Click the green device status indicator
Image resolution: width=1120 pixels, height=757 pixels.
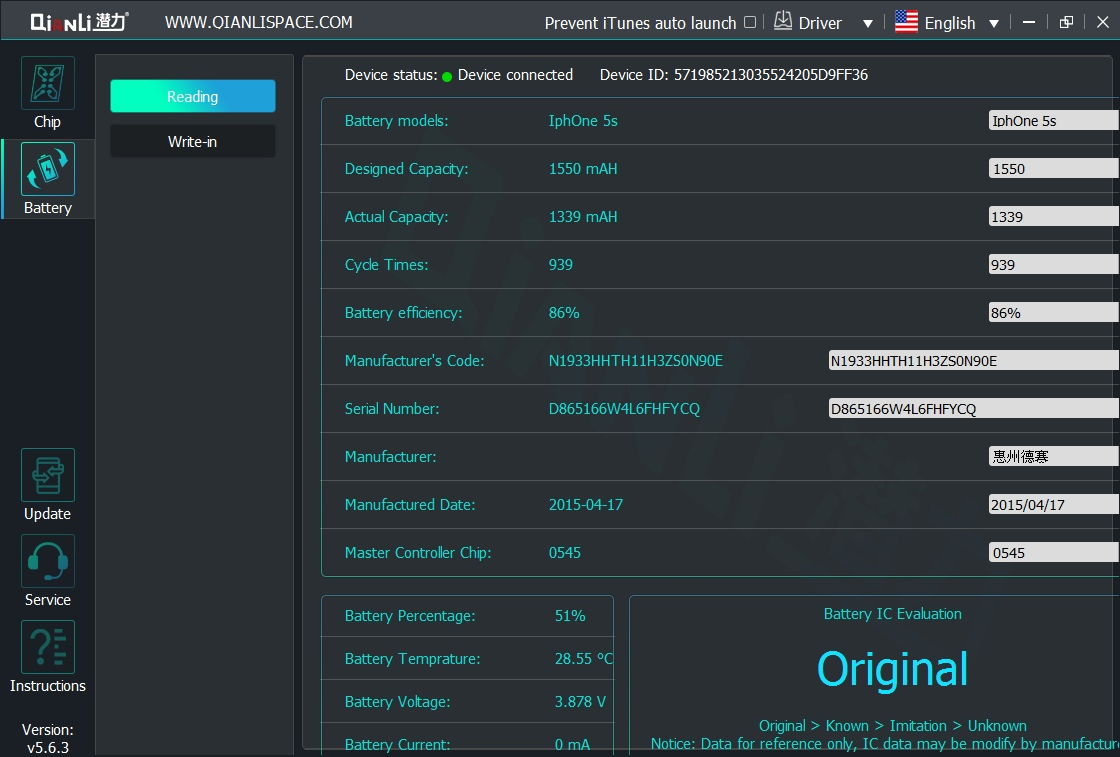tap(447, 76)
